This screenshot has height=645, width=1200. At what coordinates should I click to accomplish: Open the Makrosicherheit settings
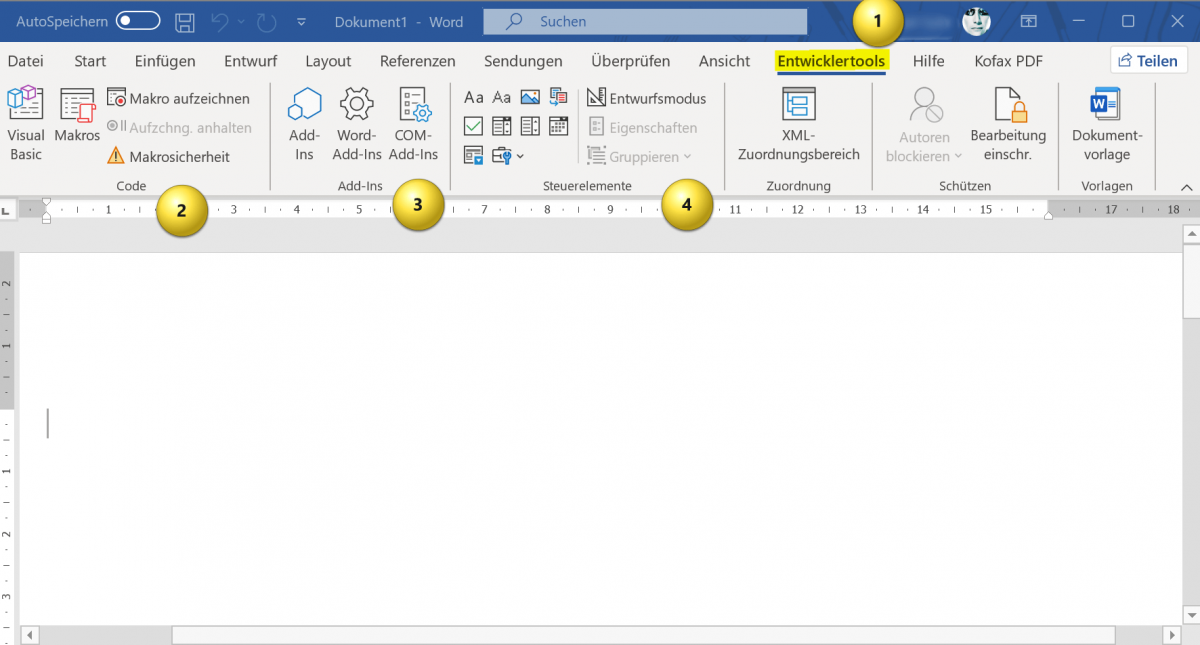180,157
